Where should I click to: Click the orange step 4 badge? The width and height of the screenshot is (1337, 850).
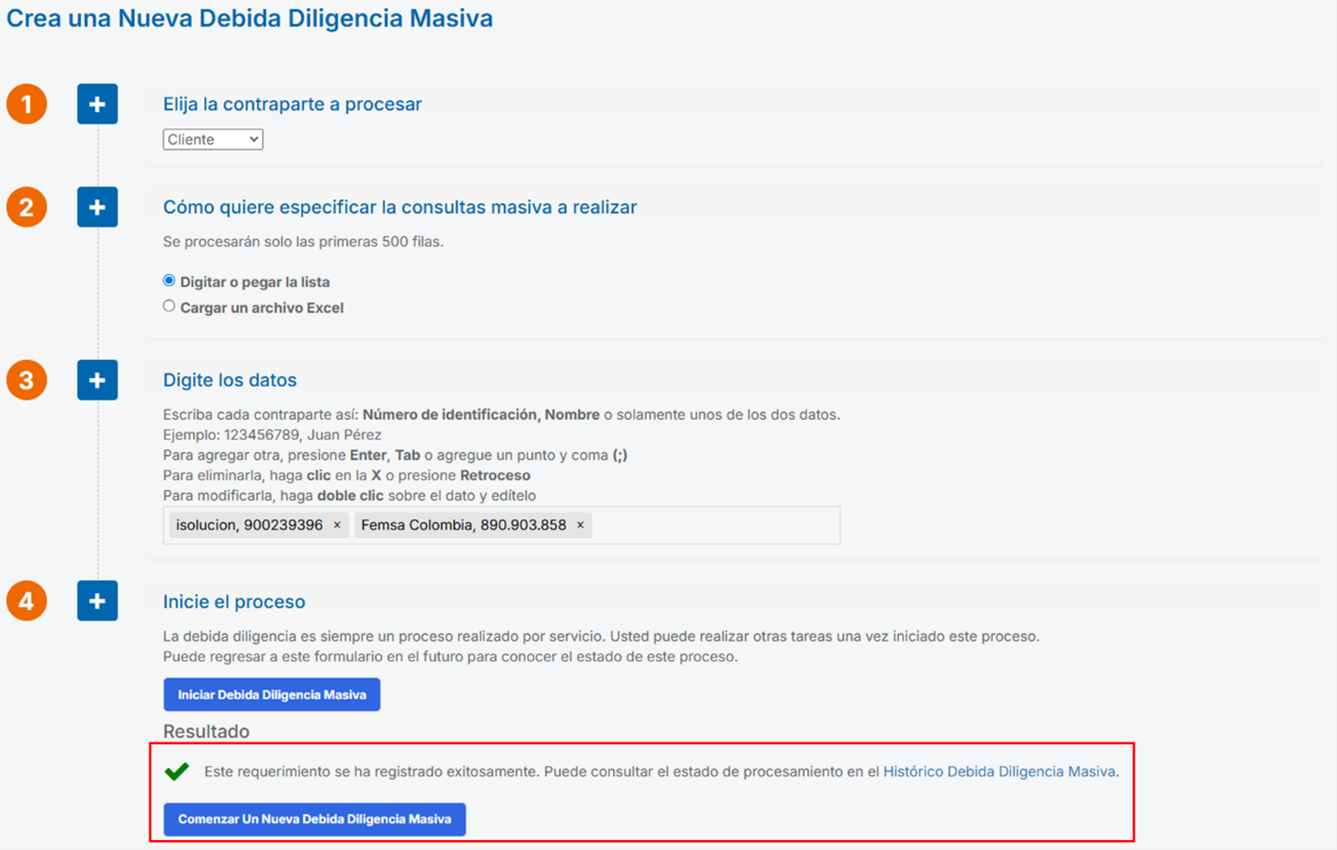(x=26, y=600)
